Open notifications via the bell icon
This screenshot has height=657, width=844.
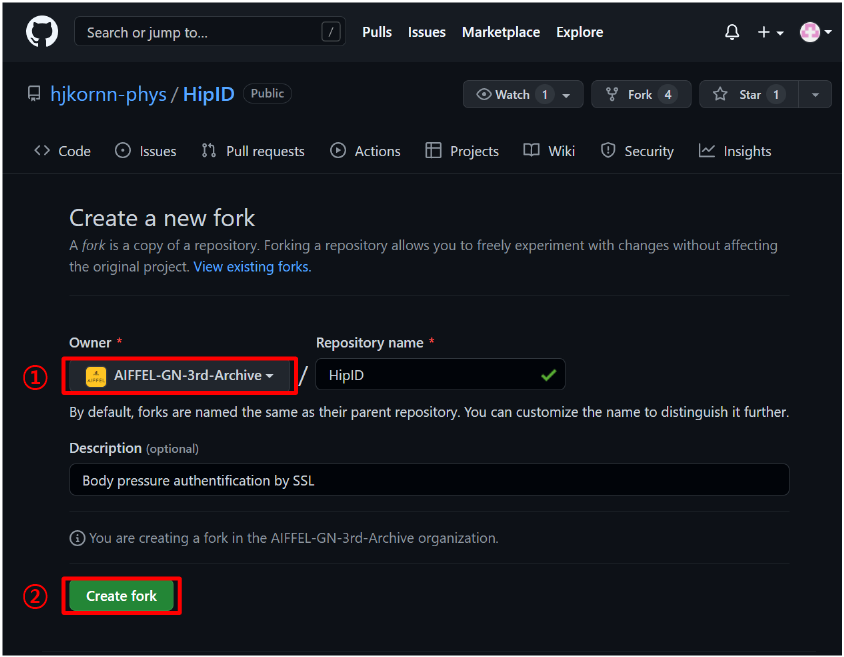(x=732, y=31)
